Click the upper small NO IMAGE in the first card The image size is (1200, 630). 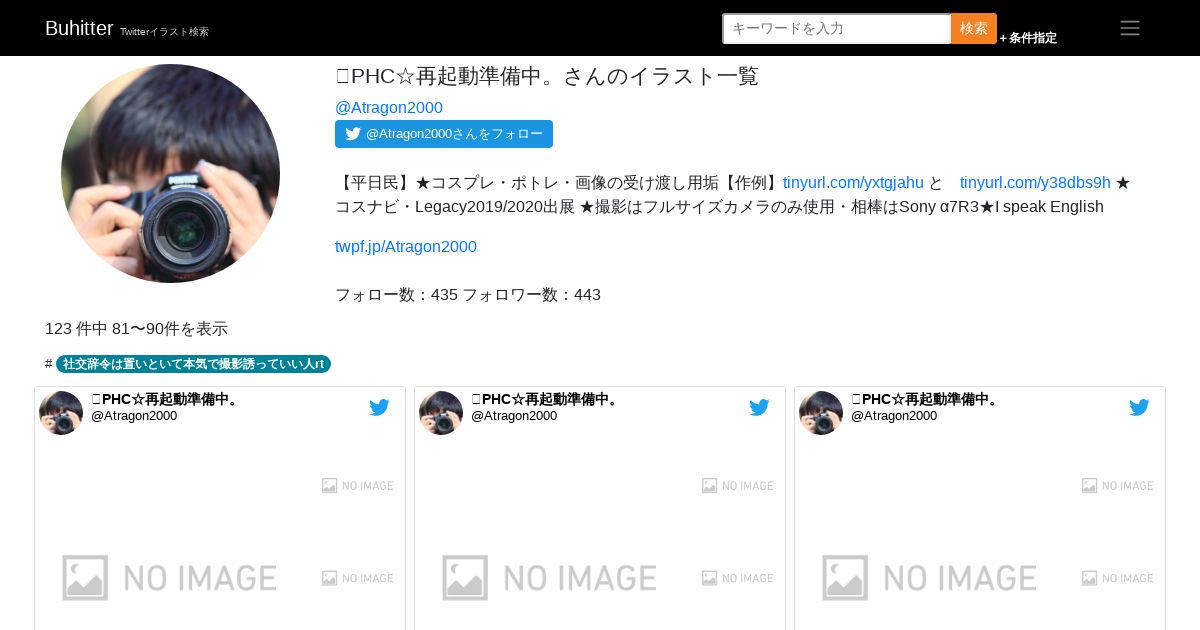coord(357,485)
